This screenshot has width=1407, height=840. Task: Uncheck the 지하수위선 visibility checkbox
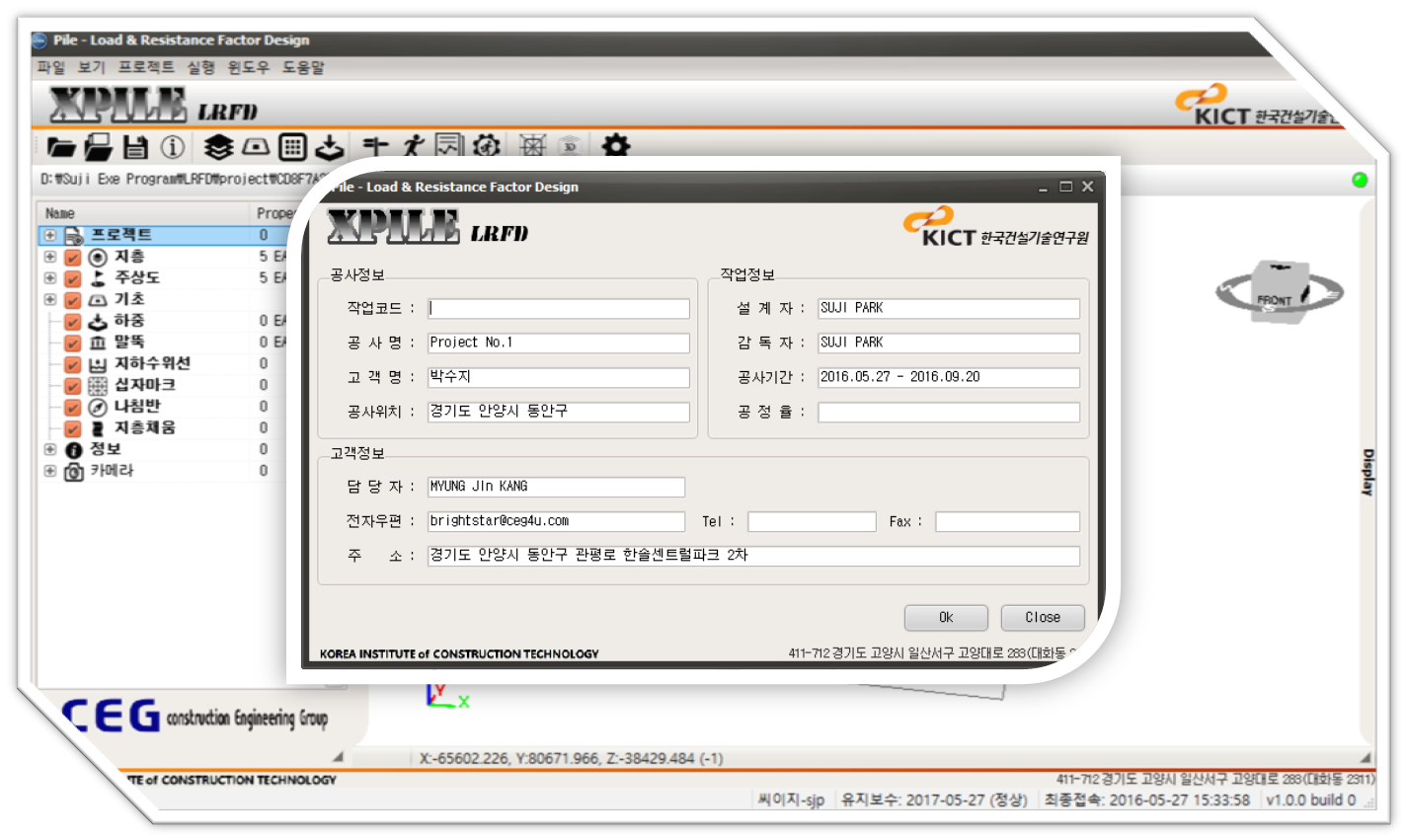click(72, 364)
